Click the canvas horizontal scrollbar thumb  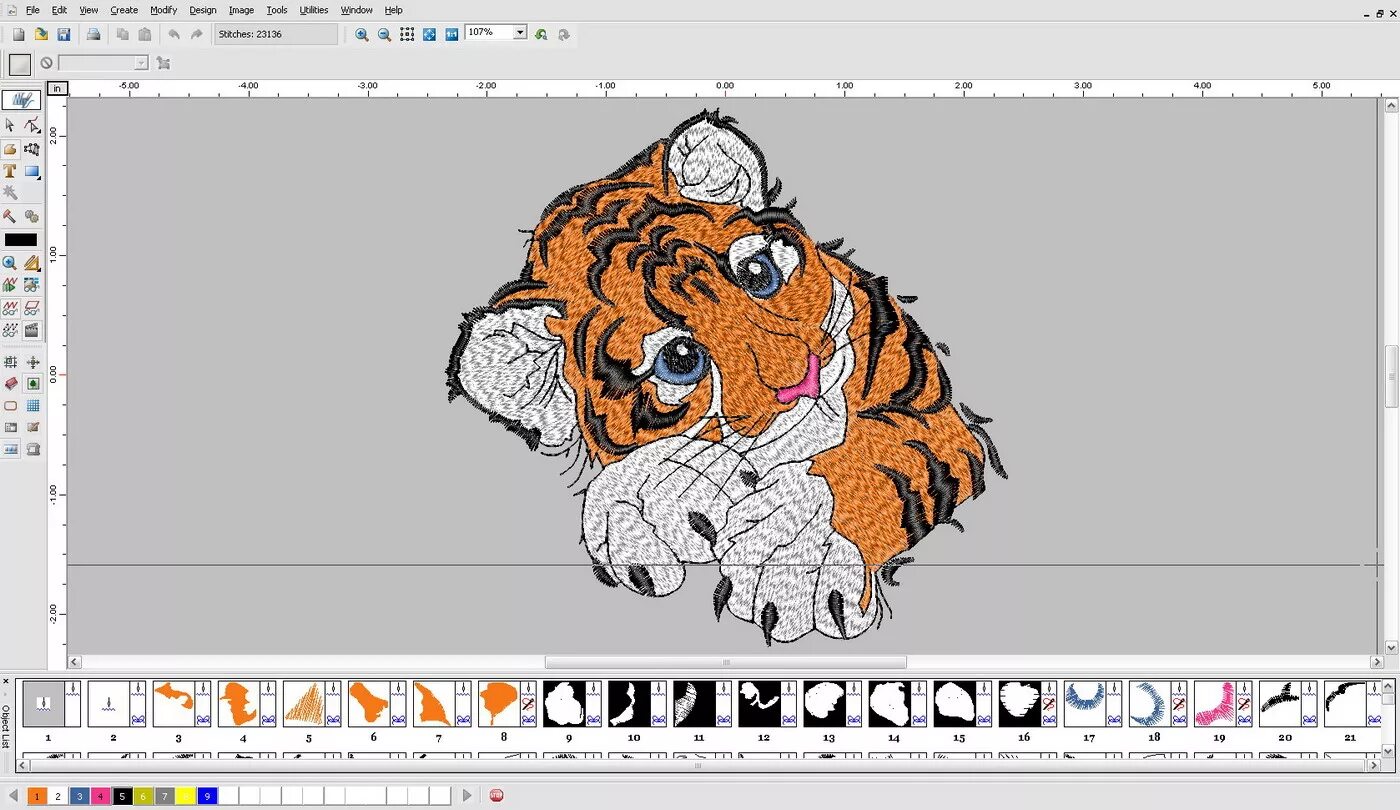726,662
